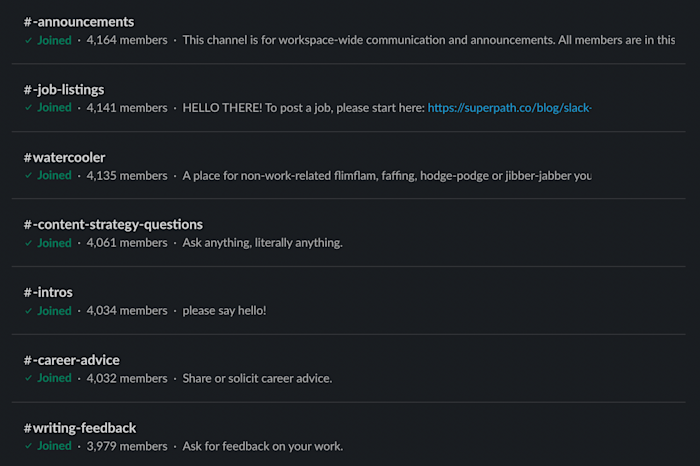Click the 3,979 members count

(x=127, y=446)
